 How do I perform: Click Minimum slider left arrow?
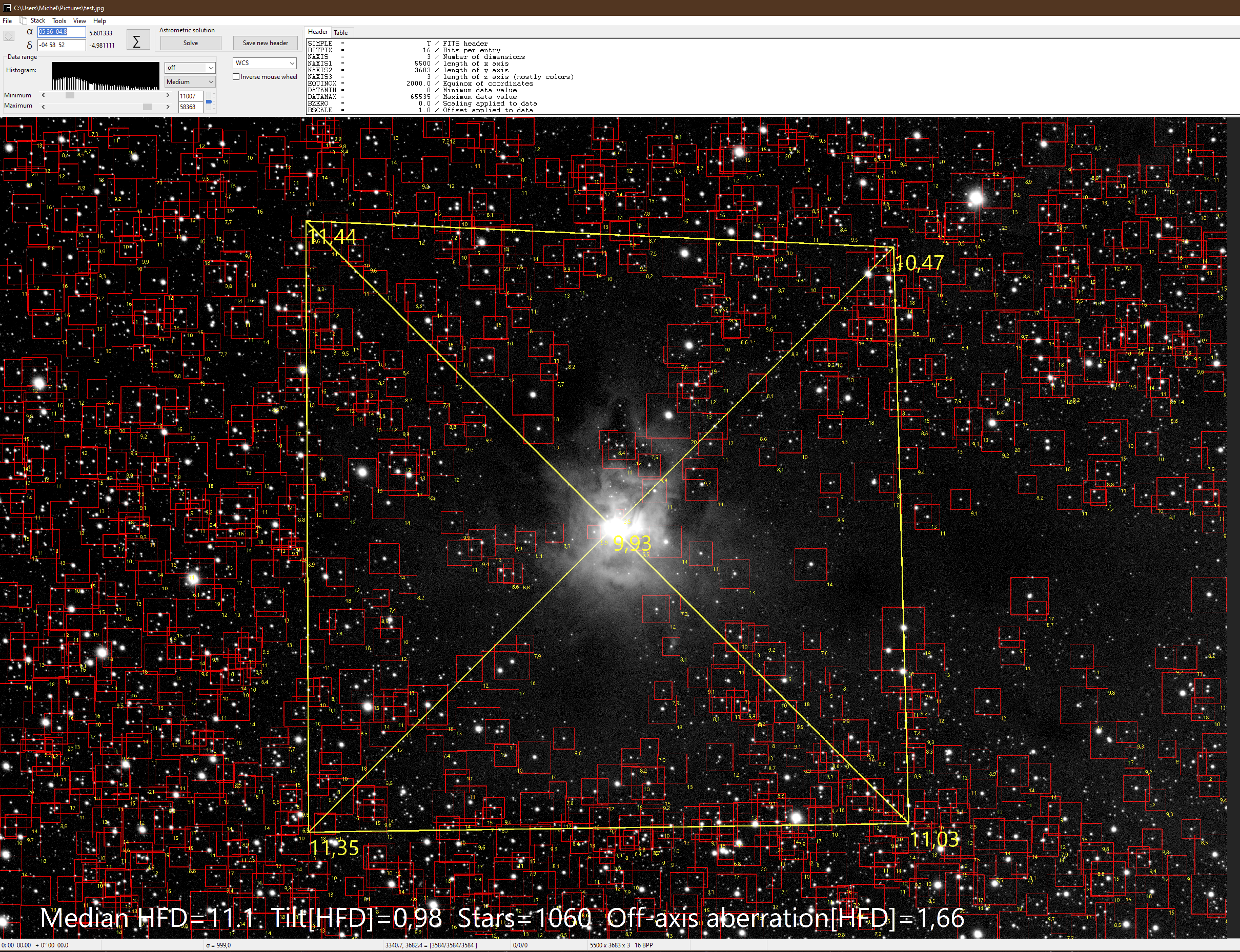[x=43, y=95]
